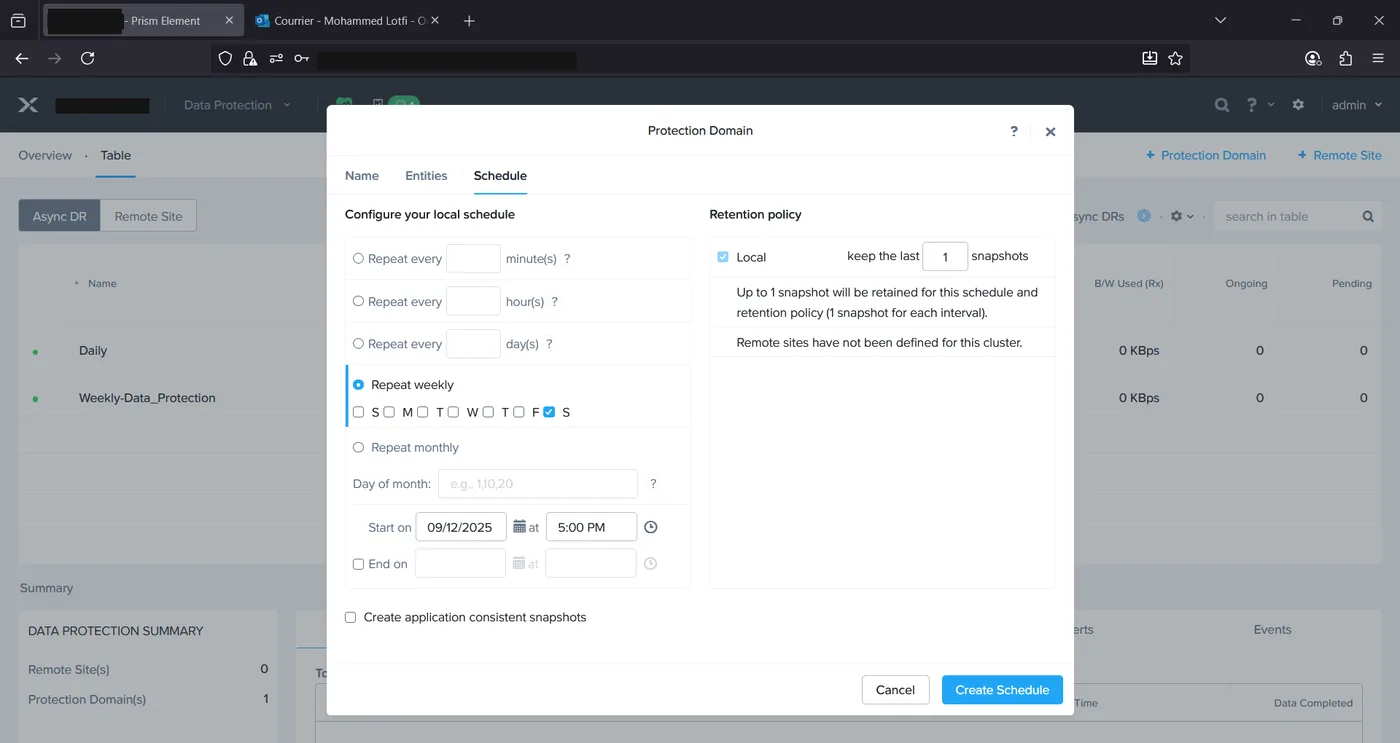Image resolution: width=1400 pixels, height=743 pixels.
Task: Click the blue next-page arrow beside Async DRs
Action: click(1144, 216)
